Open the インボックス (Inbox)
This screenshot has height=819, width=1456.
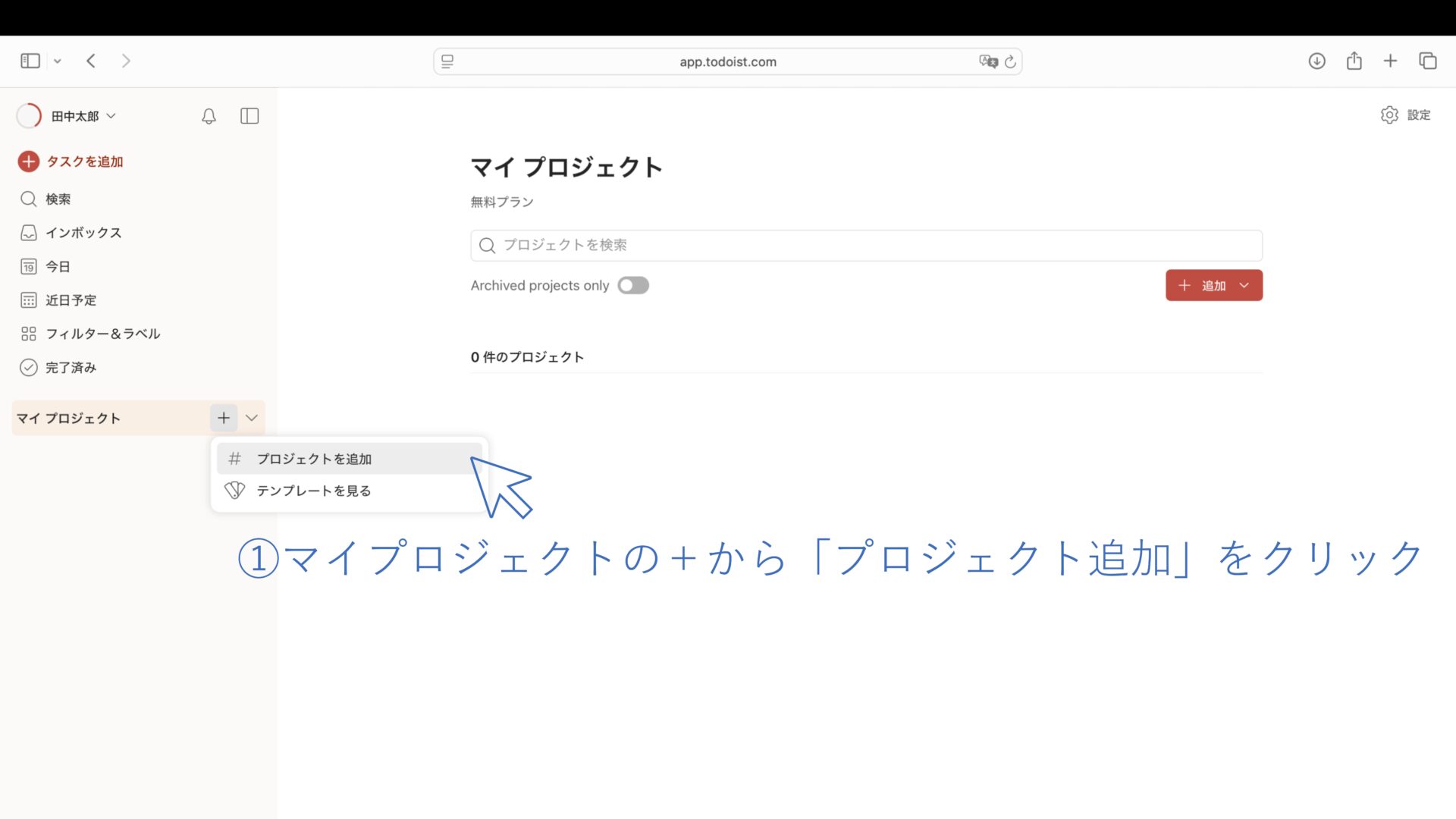coord(83,233)
